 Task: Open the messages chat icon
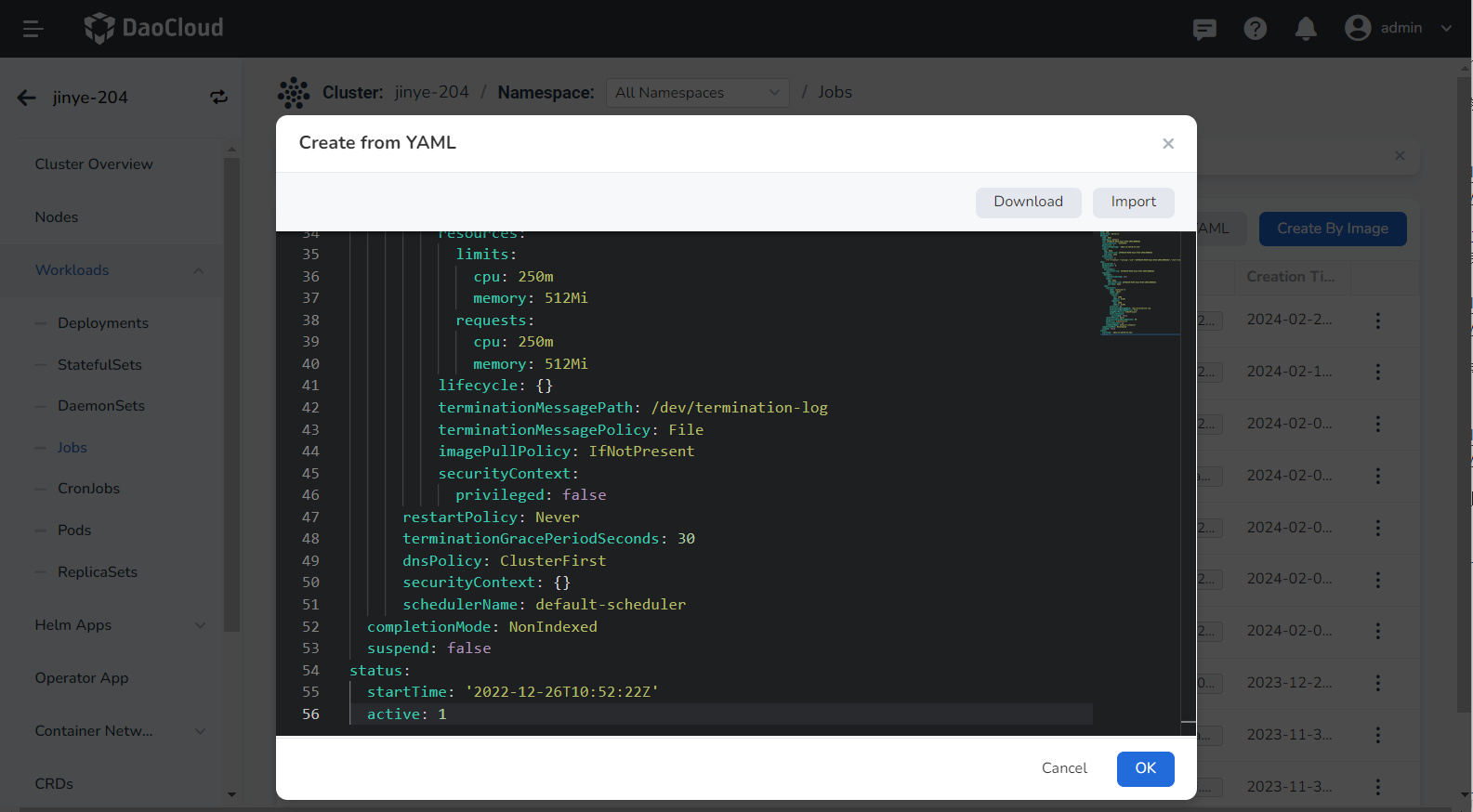[x=1204, y=29]
